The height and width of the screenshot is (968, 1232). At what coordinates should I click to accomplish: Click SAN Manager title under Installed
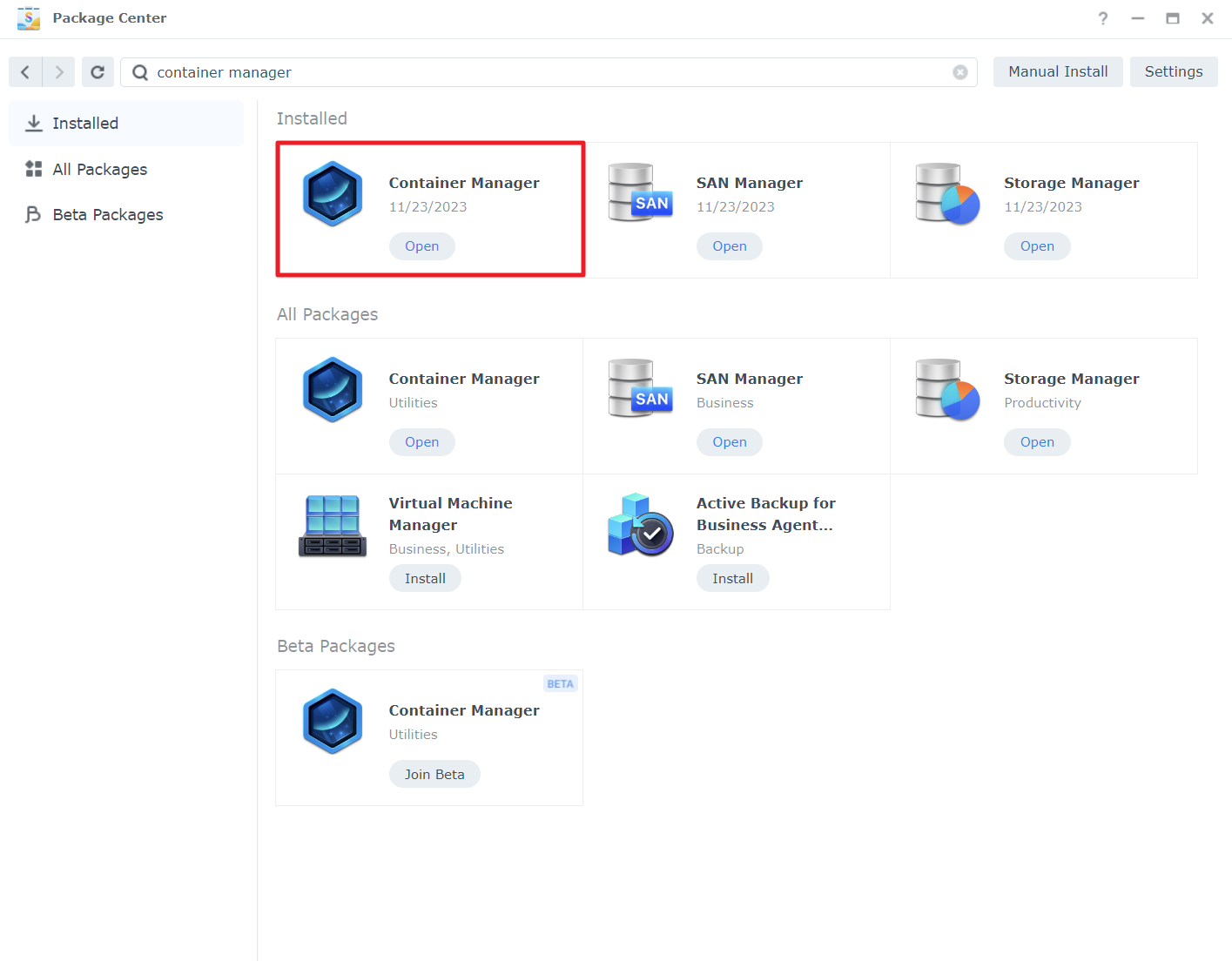coord(750,183)
